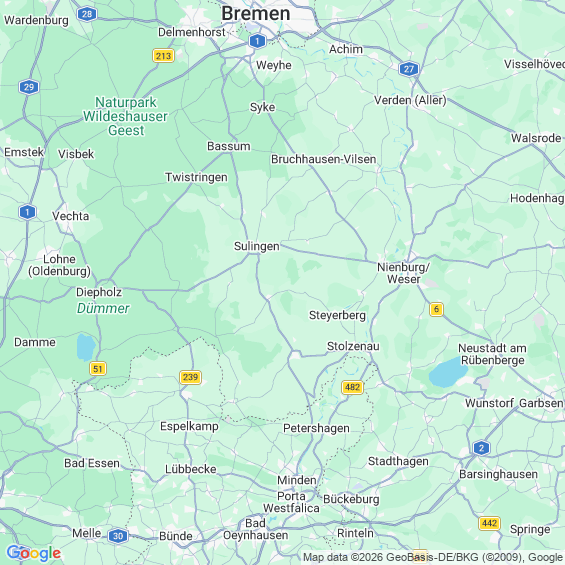The image size is (565, 565).
Task: Click the Verden (Aller) town label
Action: point(410,100)
